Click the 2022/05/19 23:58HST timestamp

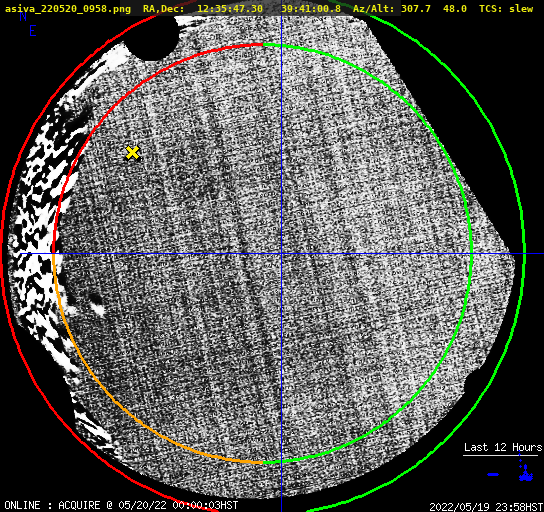point(486,507)
